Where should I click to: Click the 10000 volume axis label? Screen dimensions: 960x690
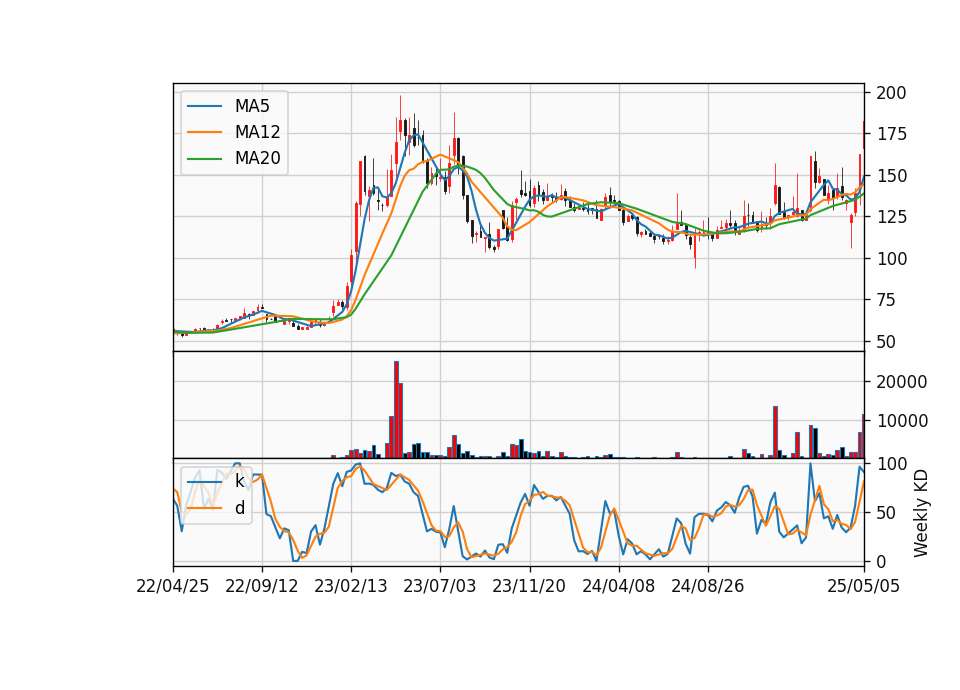pos(902,421)
